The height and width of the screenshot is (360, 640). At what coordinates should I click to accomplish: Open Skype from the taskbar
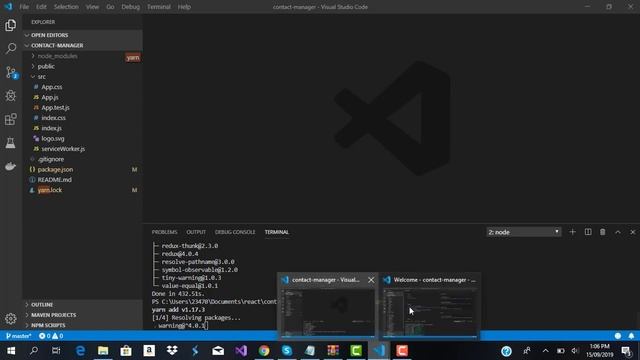[287, 351]
